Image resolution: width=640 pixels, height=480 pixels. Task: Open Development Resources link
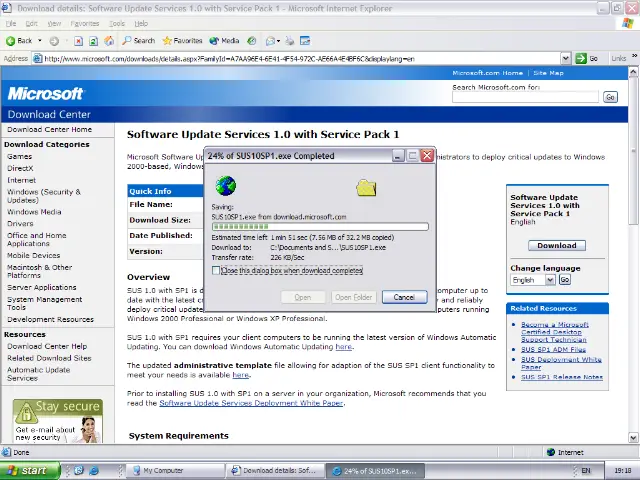coord(50,319)
